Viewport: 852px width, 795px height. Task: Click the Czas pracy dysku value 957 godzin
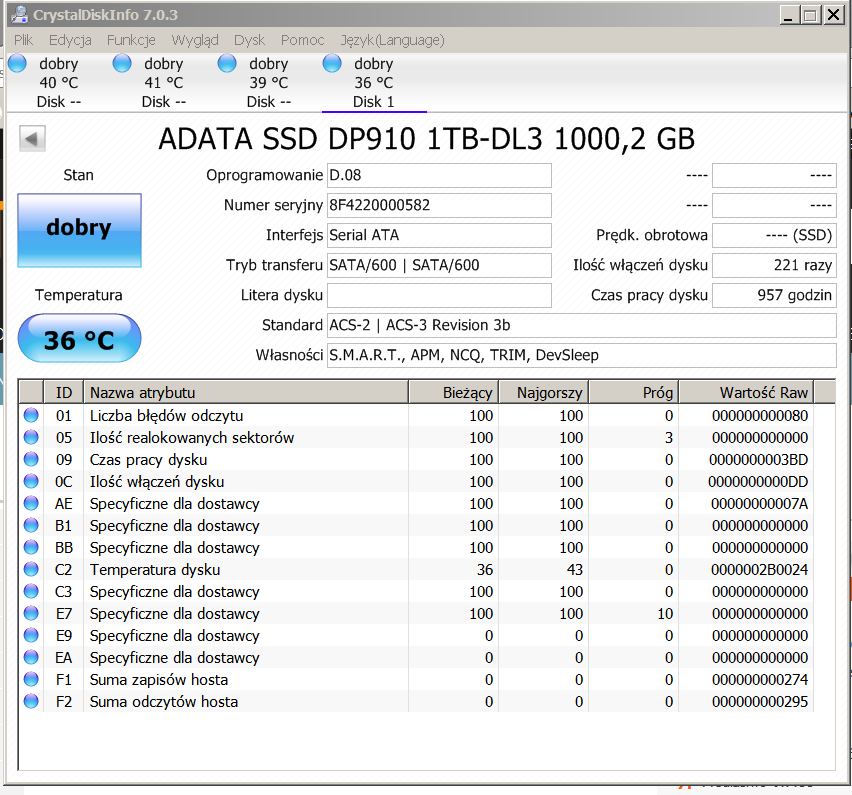click(x=774, y=295)
